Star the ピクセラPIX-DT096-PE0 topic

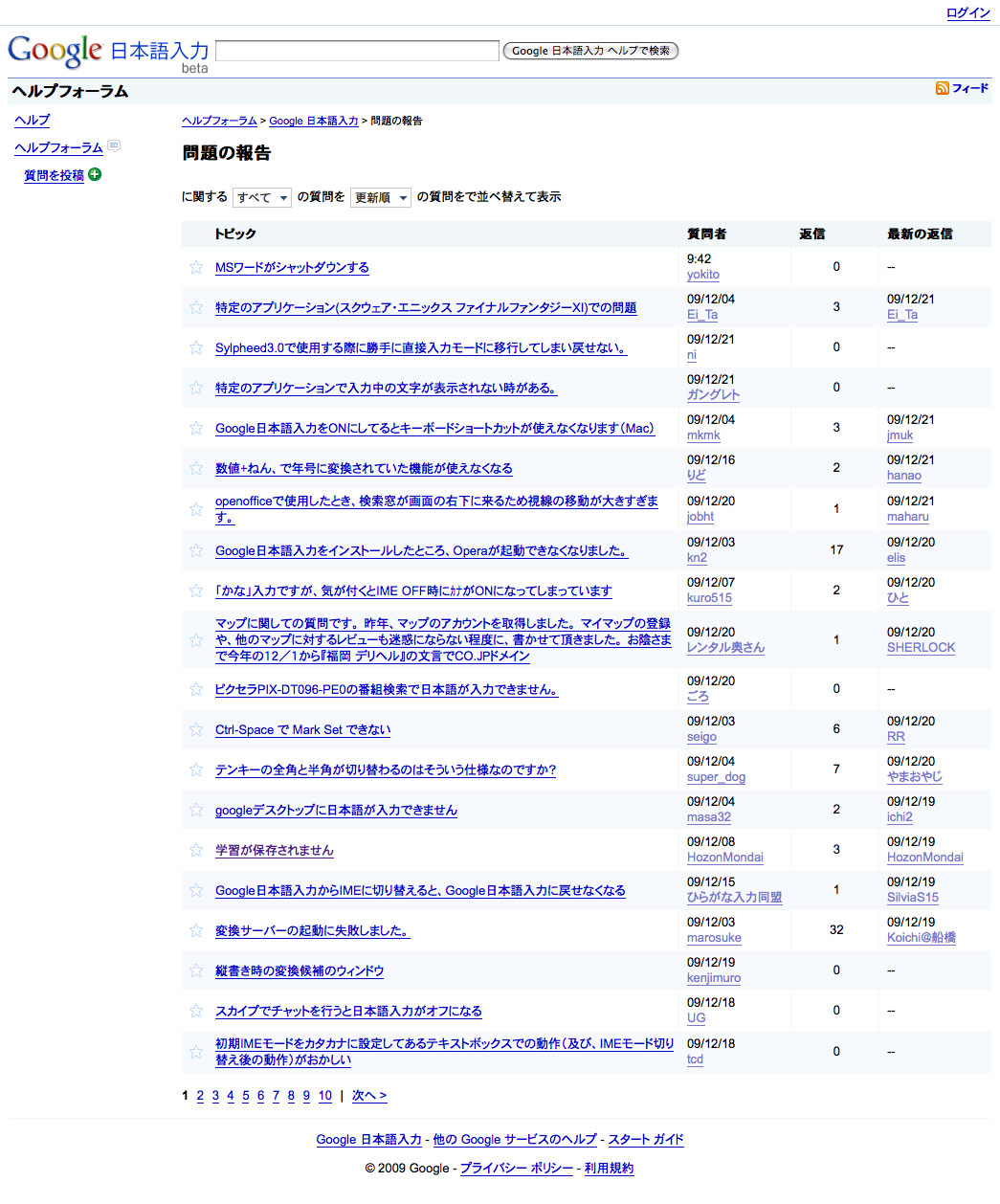coord(196,689)
